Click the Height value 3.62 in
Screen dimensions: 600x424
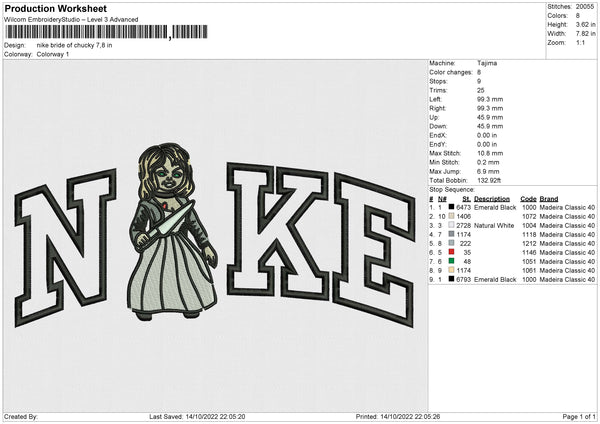click(585, 24)
